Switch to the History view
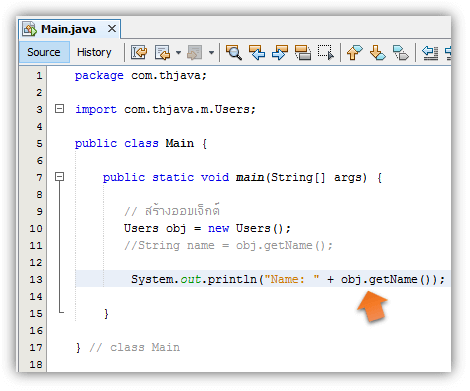This screenshot has height=391, width=470. tap(94, 52)
